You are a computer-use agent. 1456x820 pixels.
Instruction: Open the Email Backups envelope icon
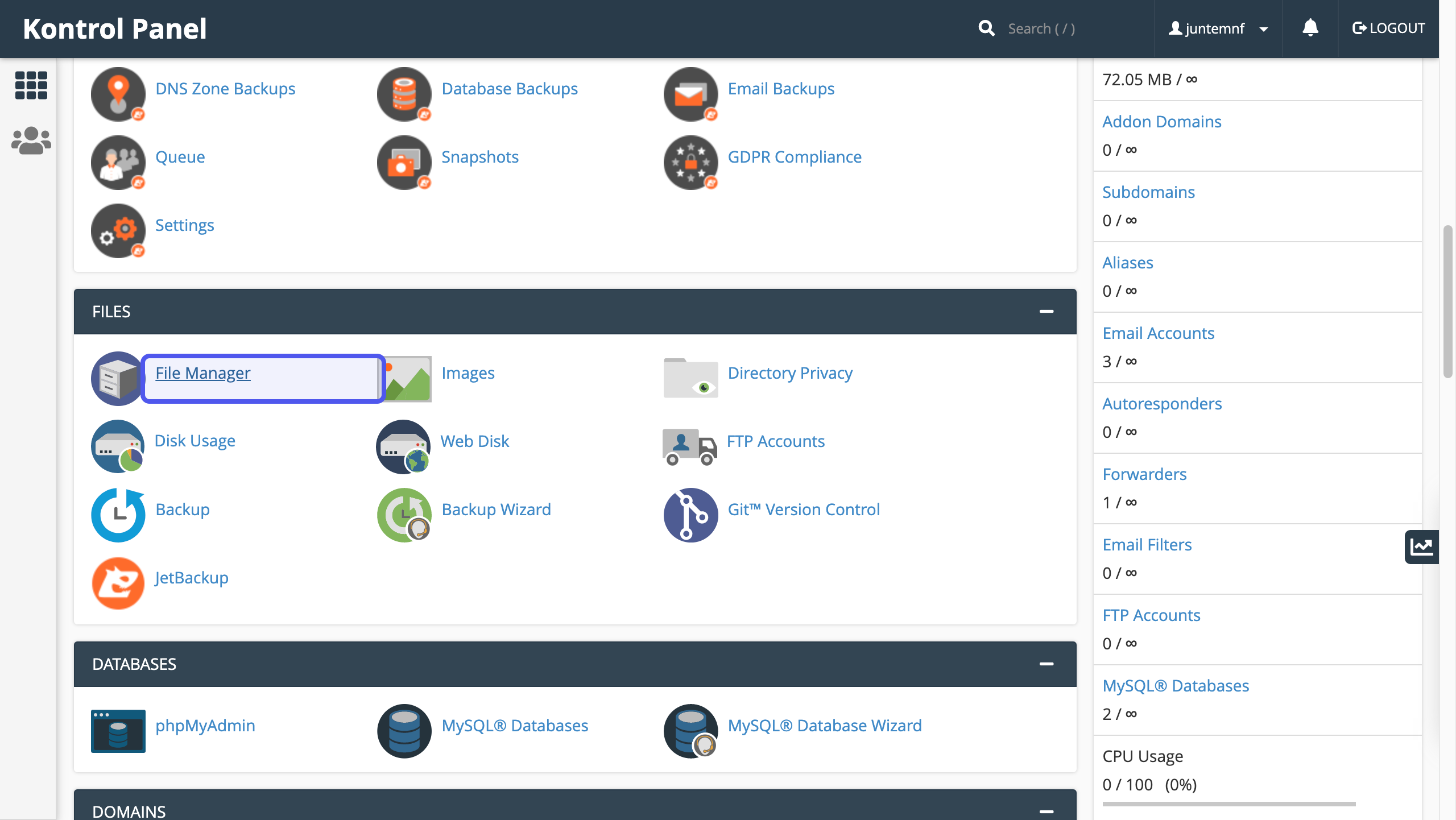pos(690,94)
